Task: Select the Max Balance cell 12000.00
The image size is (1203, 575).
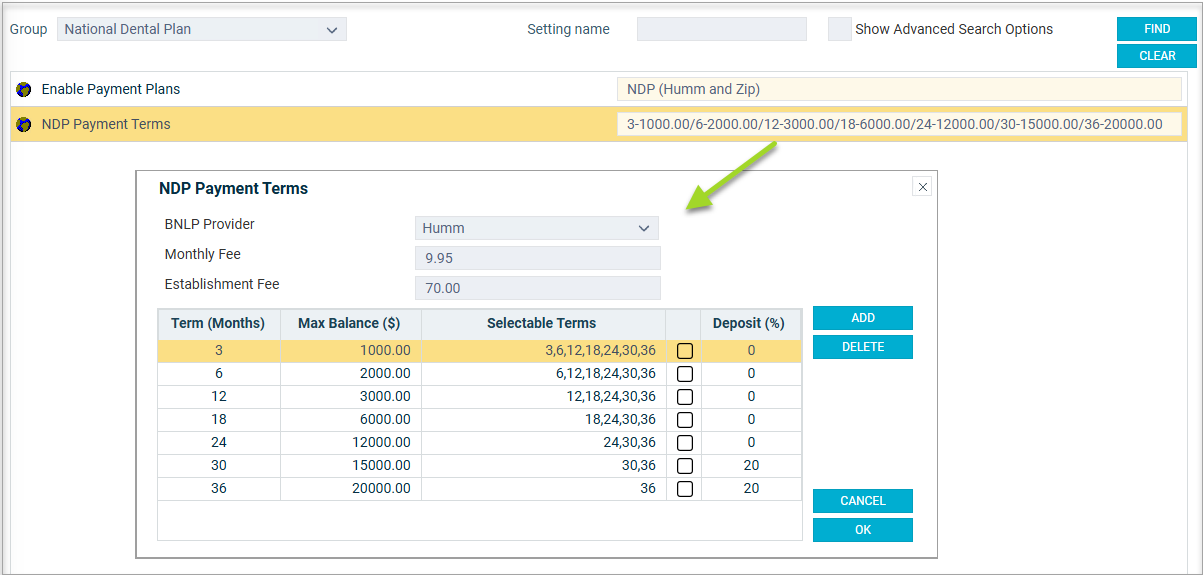Action: coord(350,443)
